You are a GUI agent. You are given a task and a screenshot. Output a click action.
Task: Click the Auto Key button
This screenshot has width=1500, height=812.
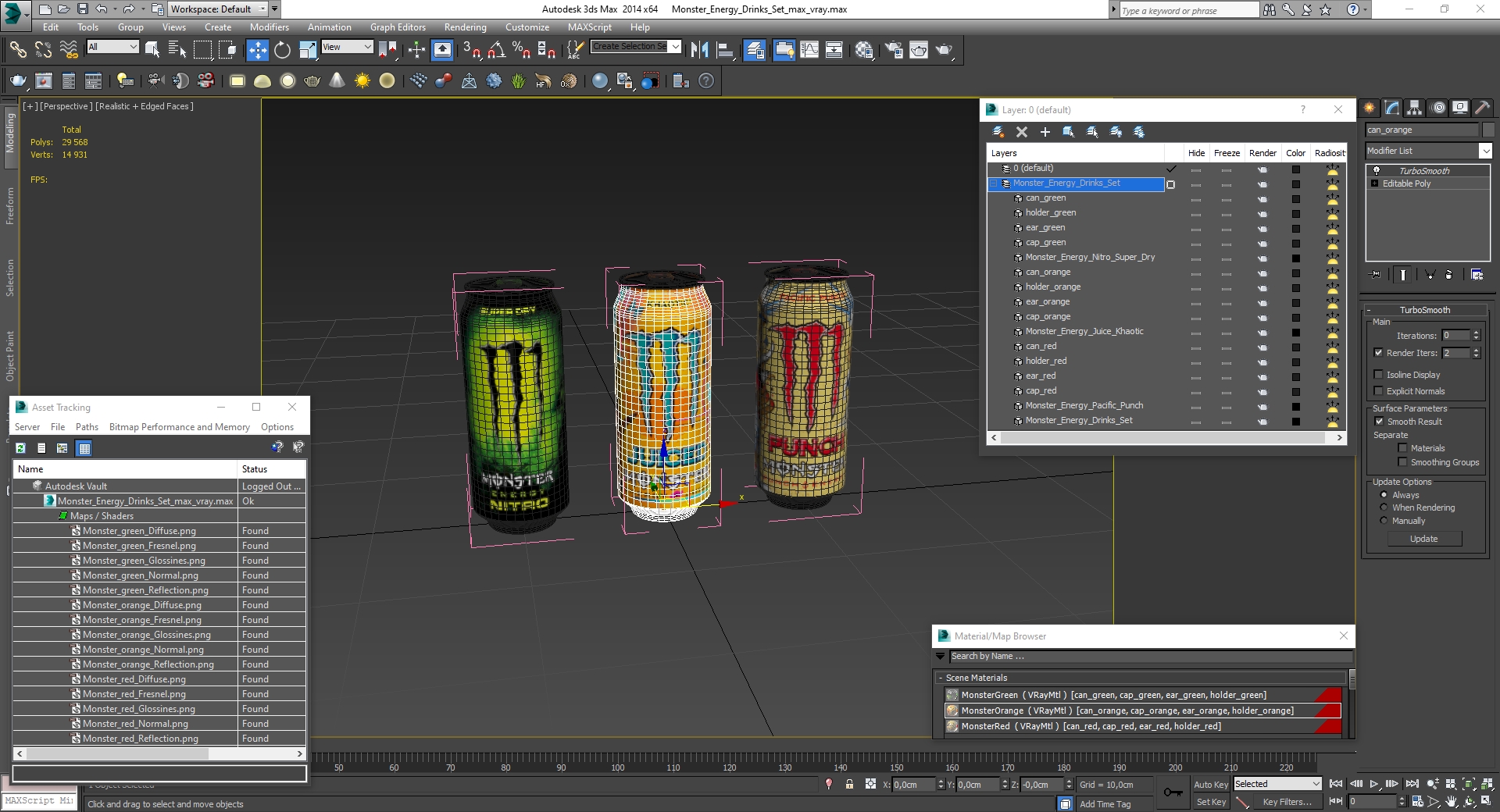click(1211, 785)
